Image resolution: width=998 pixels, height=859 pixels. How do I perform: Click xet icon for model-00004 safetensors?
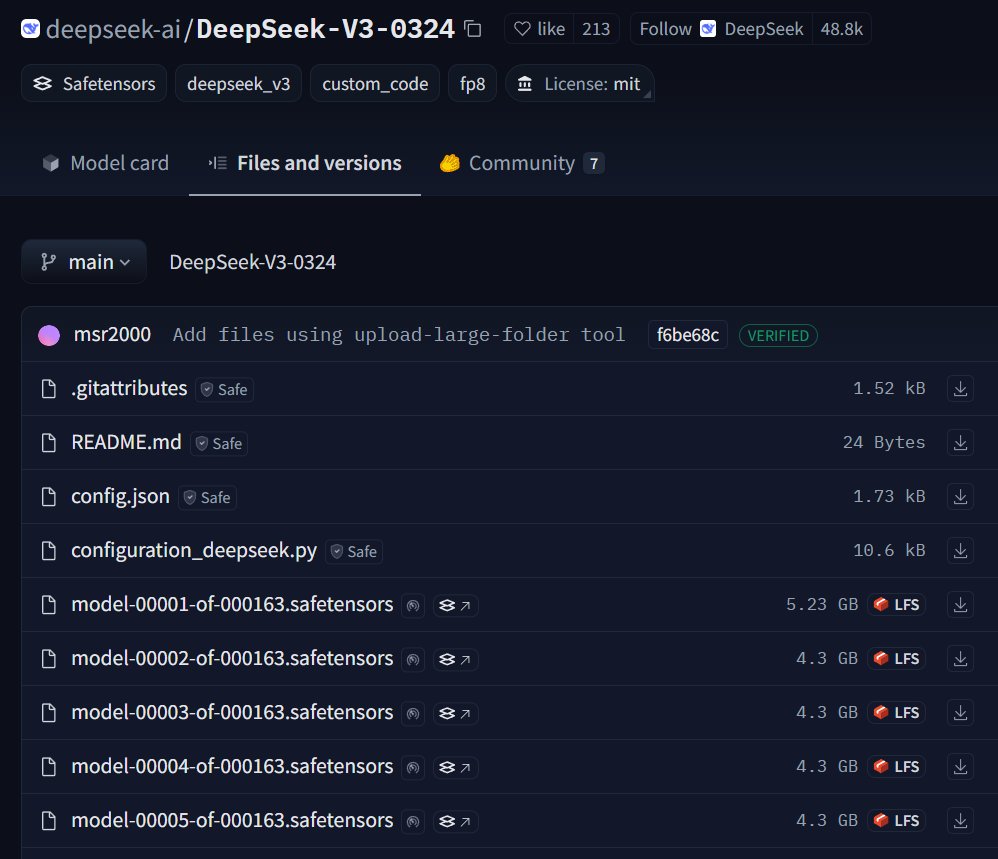click(x=413, y=767)
